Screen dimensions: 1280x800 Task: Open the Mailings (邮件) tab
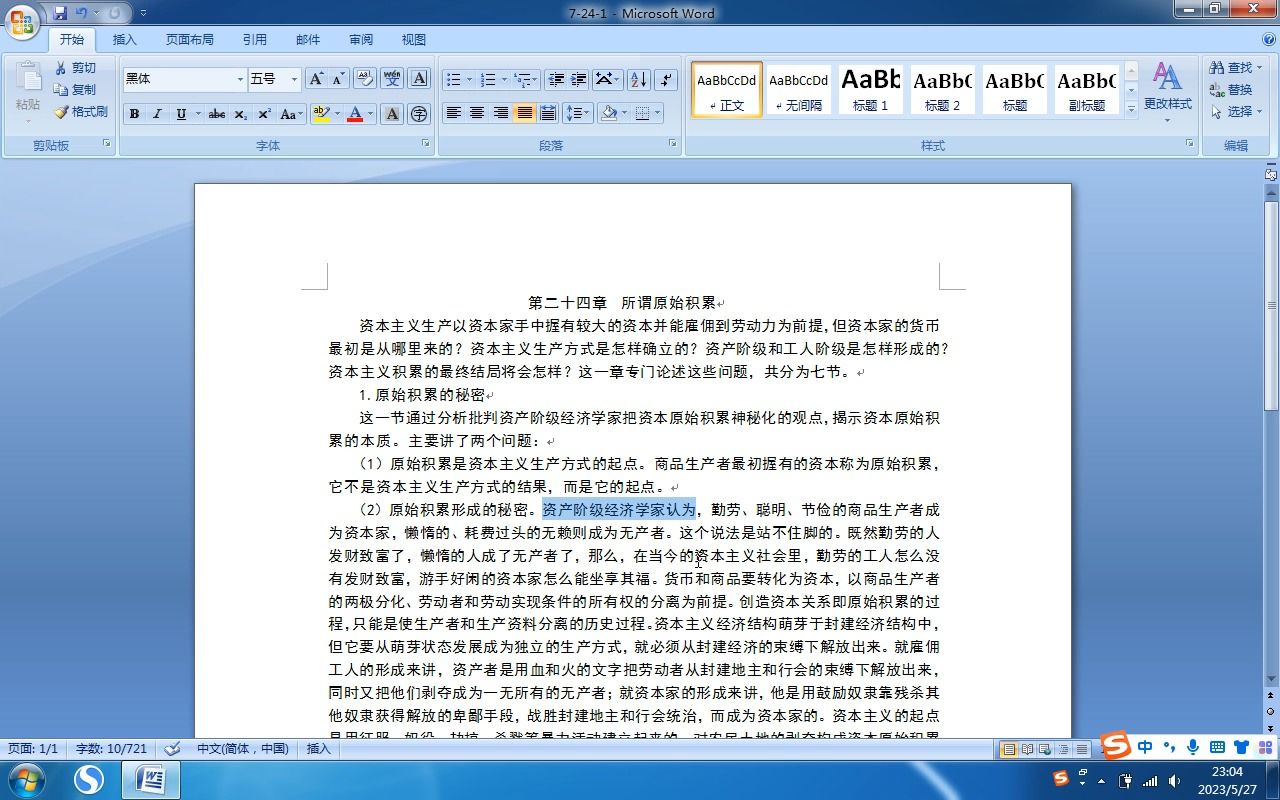pos(308,40)
